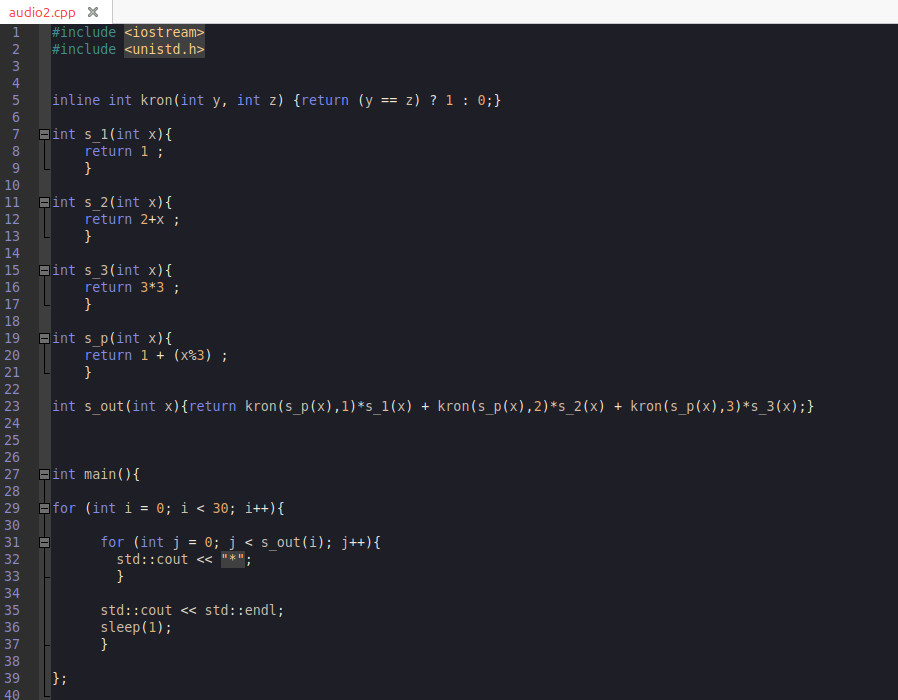898x700 pixels.
Task: Click line number 1 in the margin
Action: tap(16, 33)
